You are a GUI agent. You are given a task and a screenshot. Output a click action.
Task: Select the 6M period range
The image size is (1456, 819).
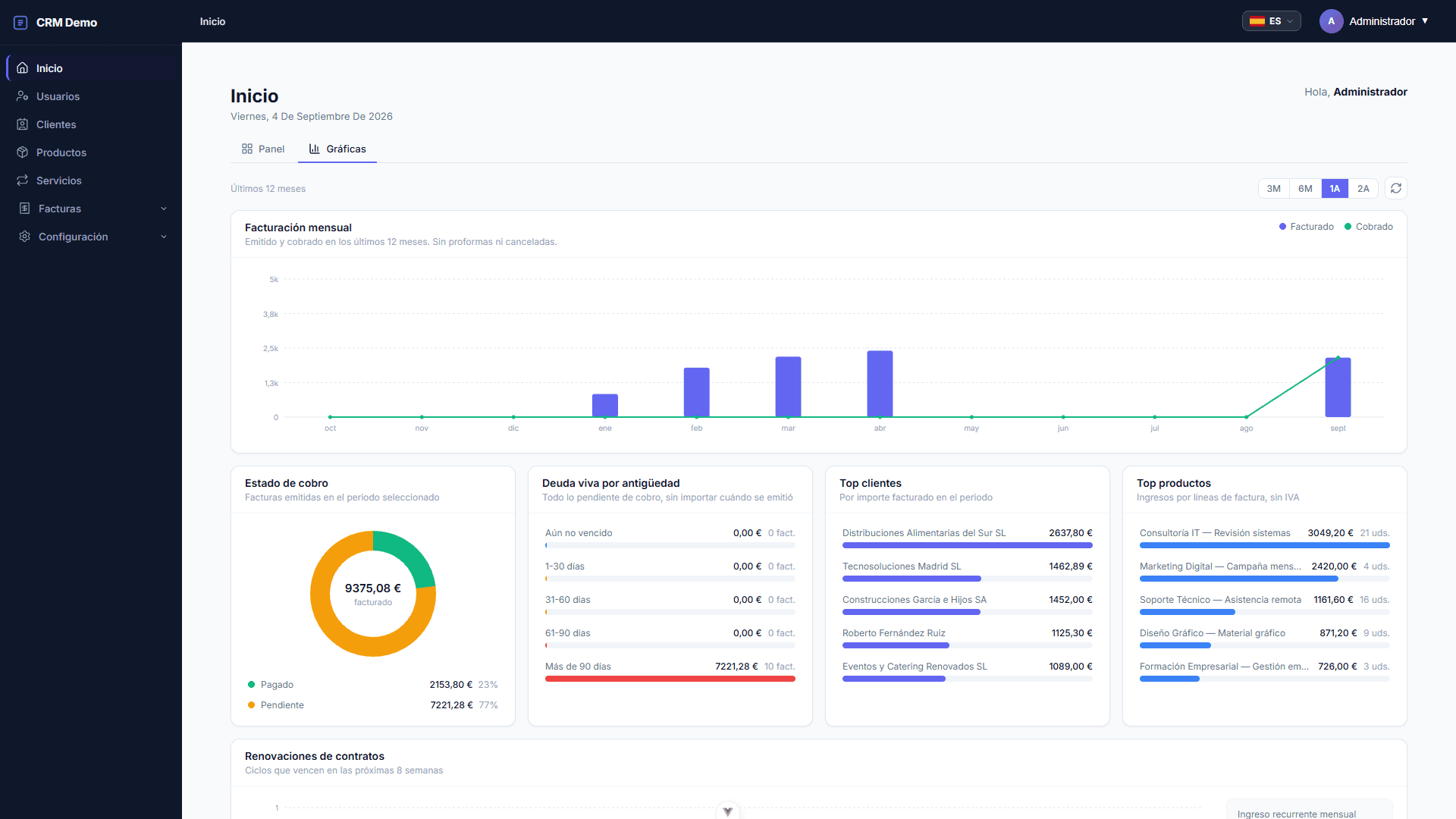1305,189
